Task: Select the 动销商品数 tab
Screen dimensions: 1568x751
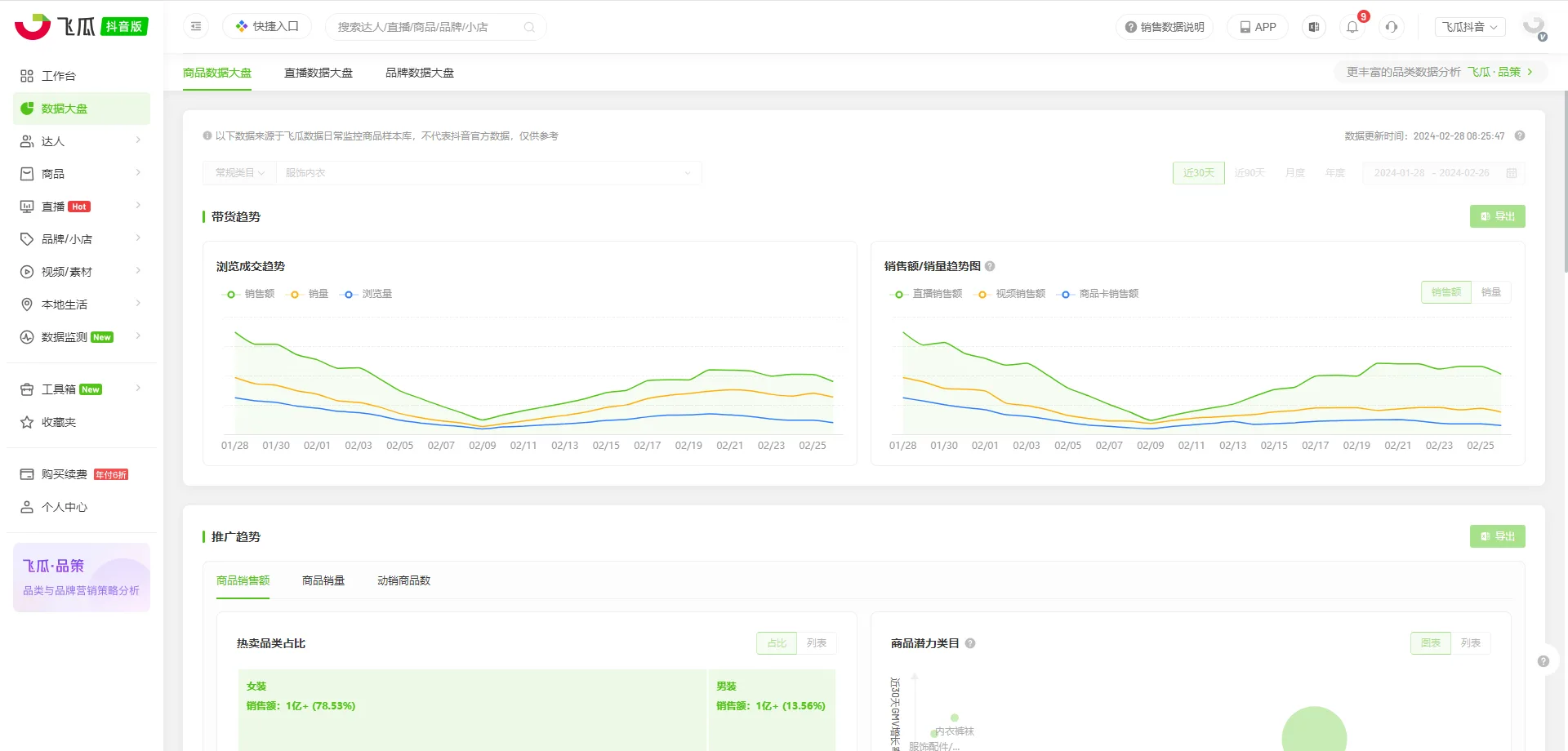Action: [403, 580]
